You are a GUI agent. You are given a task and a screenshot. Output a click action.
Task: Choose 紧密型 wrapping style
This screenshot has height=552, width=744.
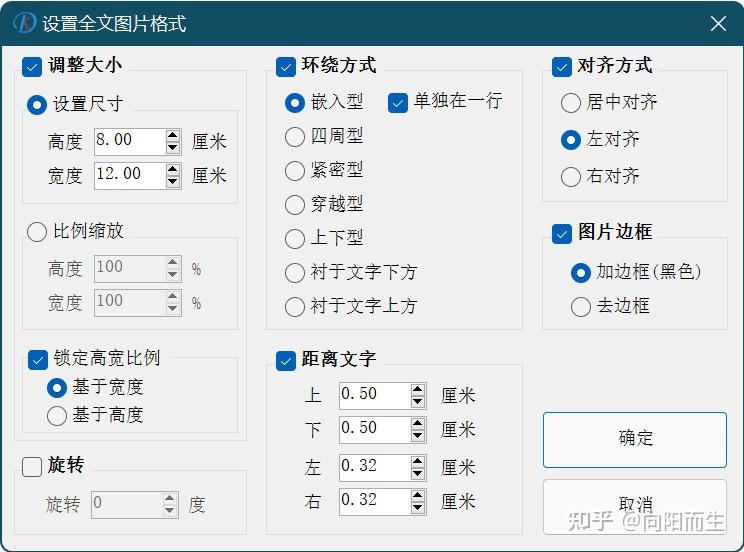tap(295, 171)
